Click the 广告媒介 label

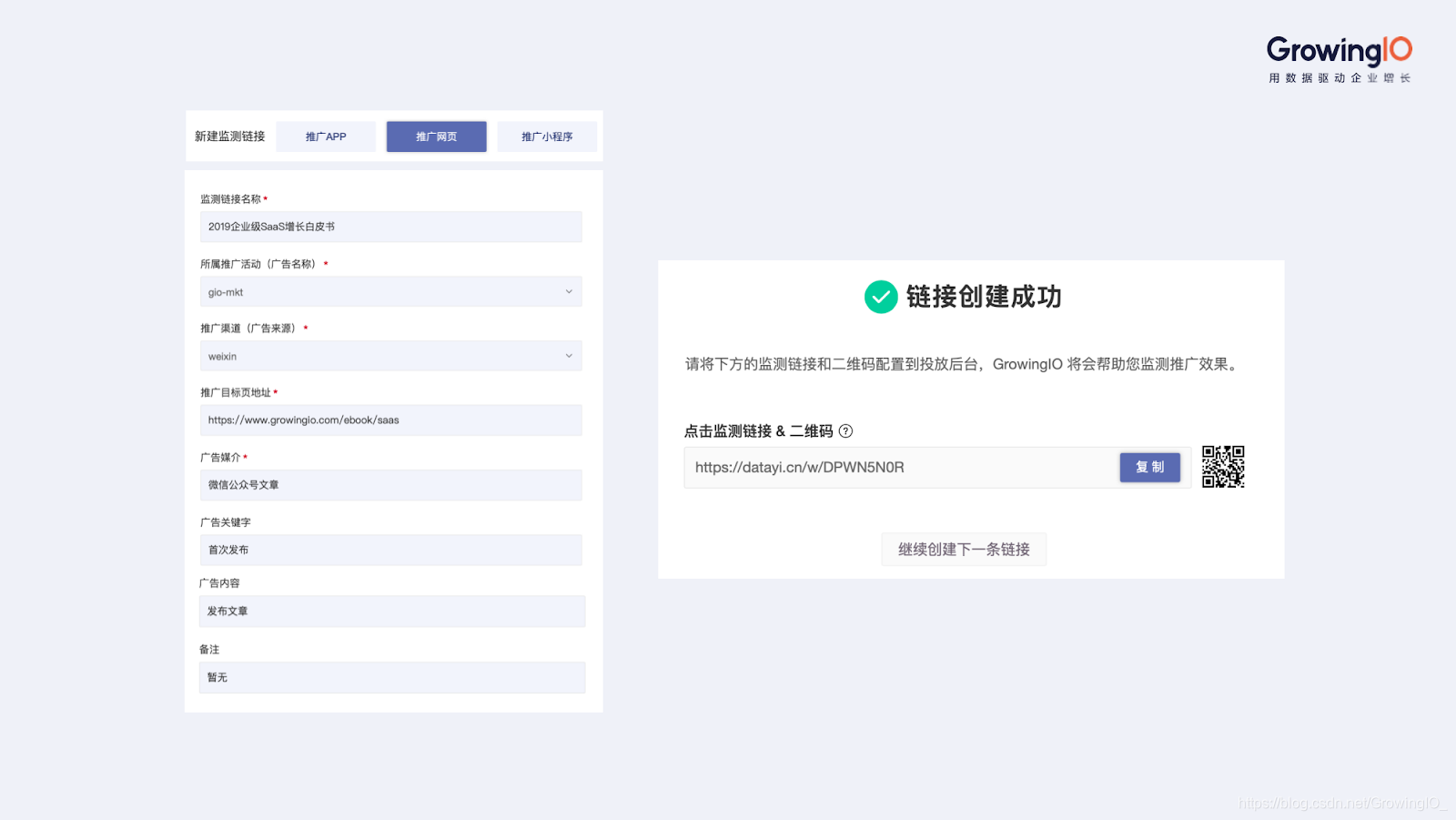click(220, 458)
